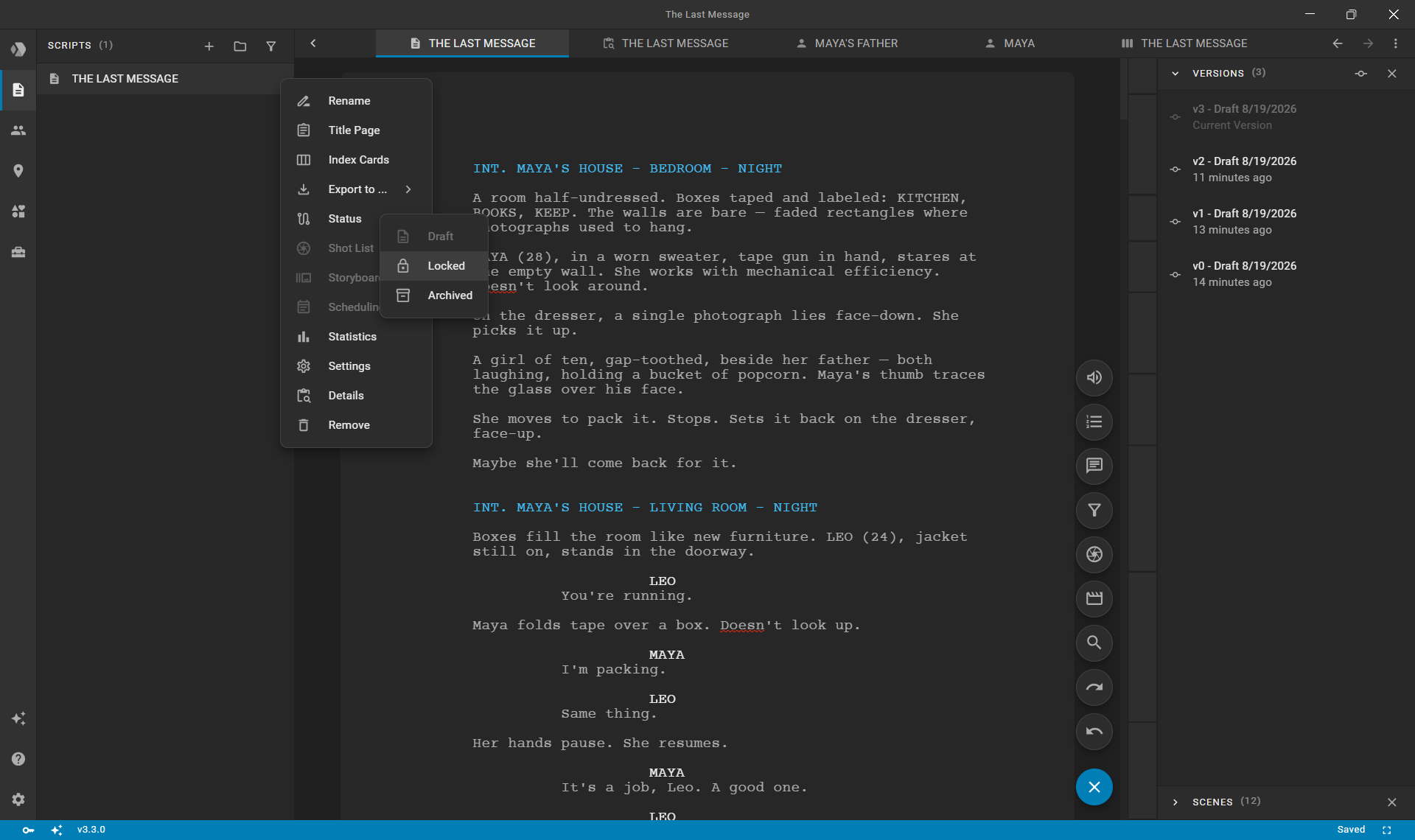The width and height of the screenshot is (1415, 840).
Task: Open Details from context menu
Action: (356, 396)
